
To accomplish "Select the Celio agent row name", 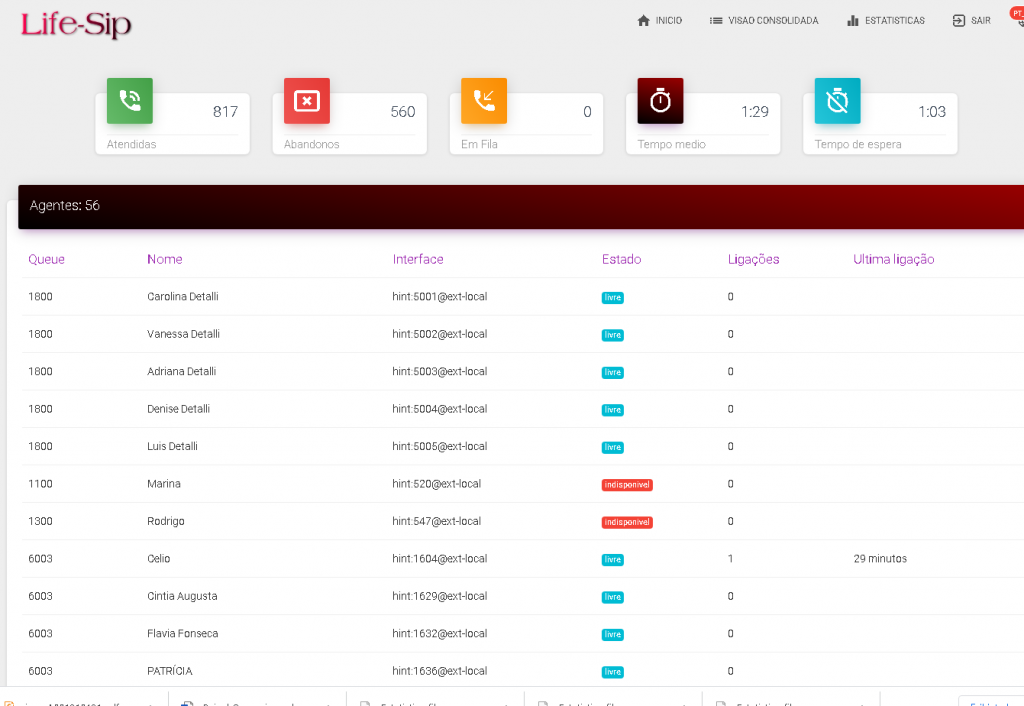I will (159, 559).
